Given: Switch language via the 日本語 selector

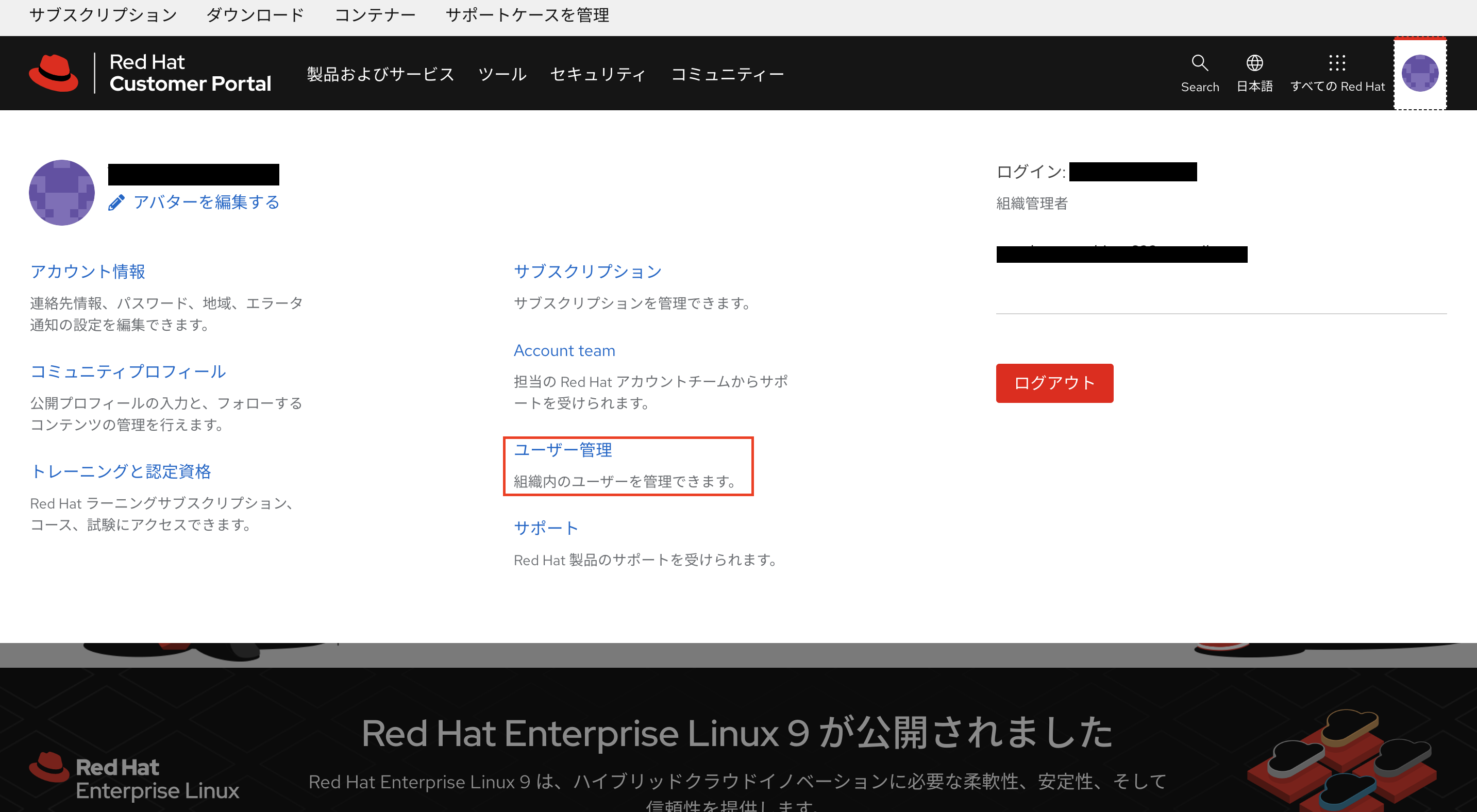Looking at the screenshot, I should [1254, 86].
